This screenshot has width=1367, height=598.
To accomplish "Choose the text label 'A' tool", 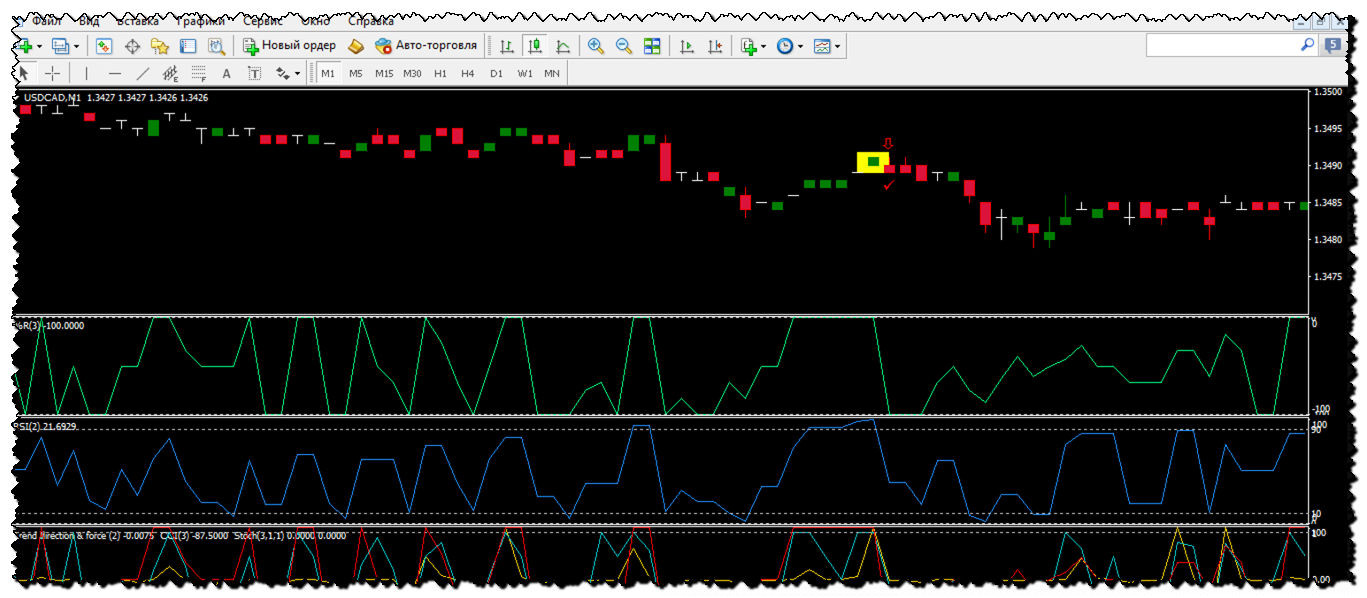I will coord(226,73).
